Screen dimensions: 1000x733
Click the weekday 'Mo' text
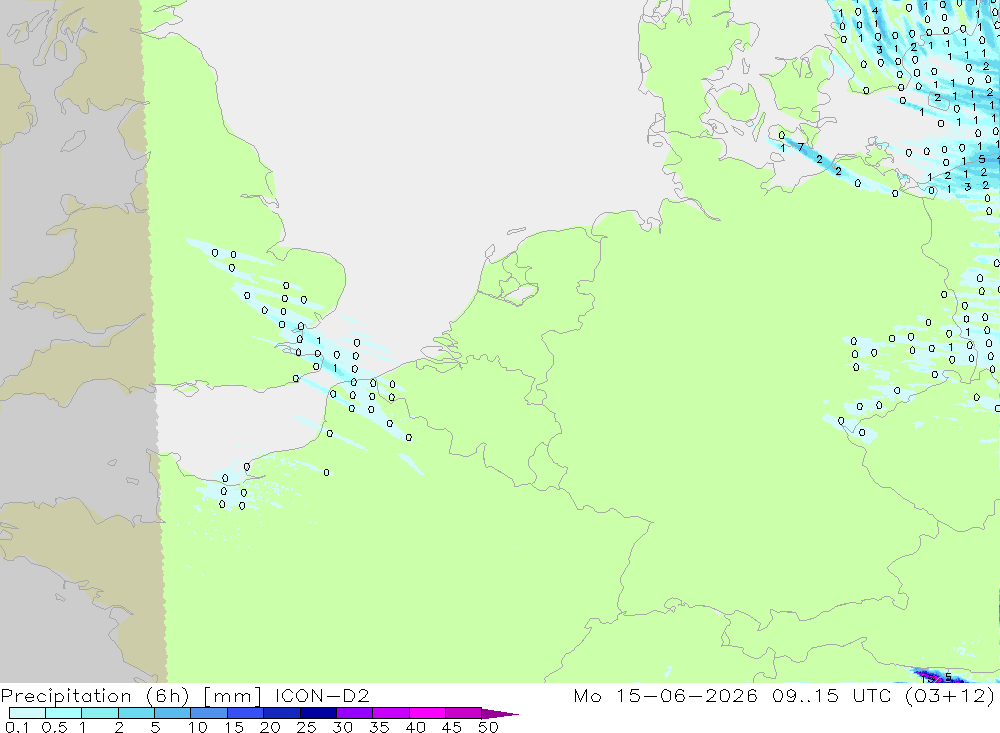pyautogui.click(x=587, y=695)
